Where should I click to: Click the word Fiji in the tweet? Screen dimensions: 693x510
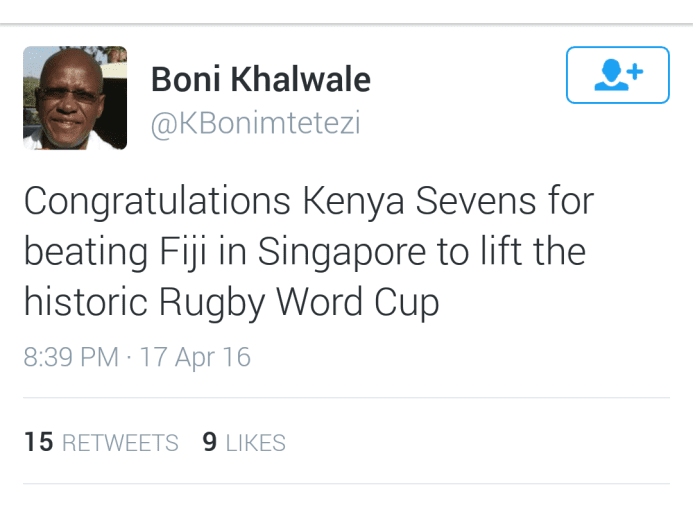pos(183,251)
